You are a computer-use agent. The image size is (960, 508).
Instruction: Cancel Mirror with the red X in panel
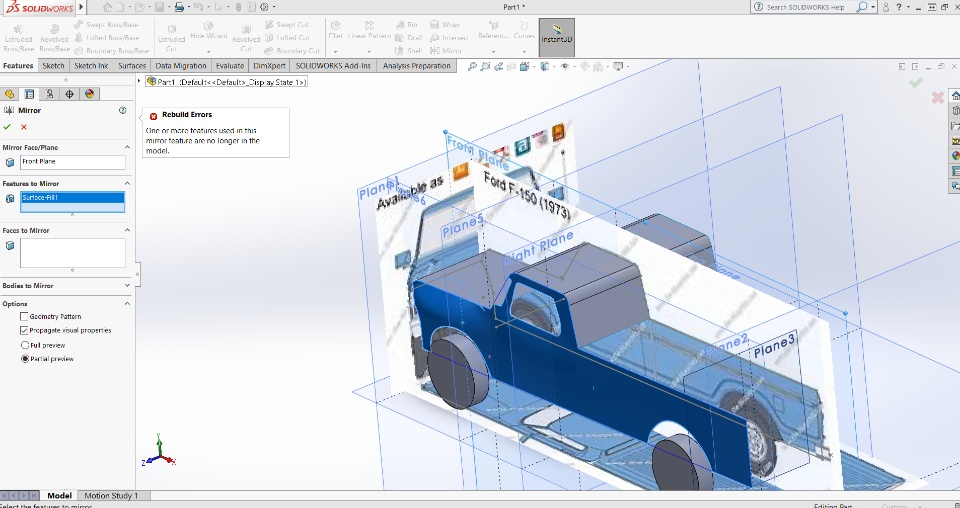(x=24, y=127)
